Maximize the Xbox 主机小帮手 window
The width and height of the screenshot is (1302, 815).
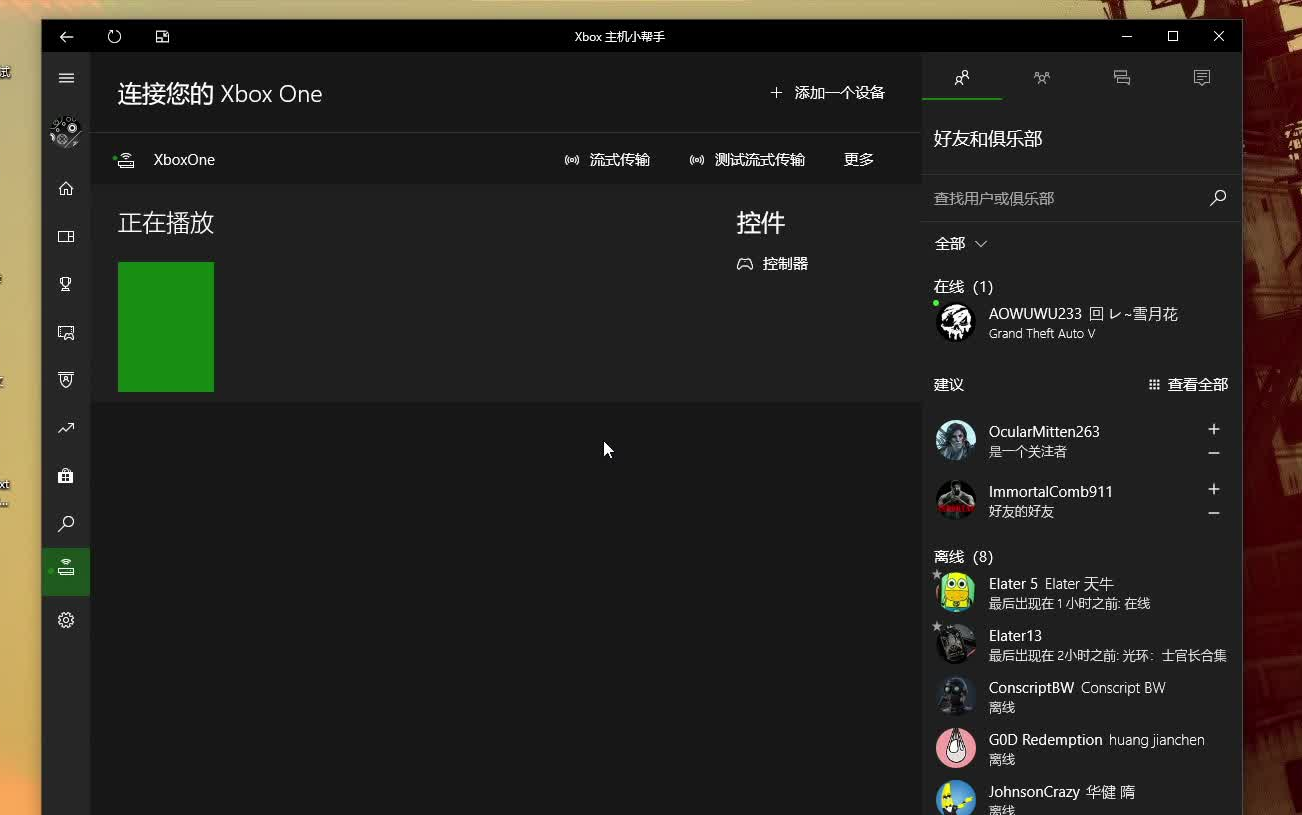point(1173,37)
